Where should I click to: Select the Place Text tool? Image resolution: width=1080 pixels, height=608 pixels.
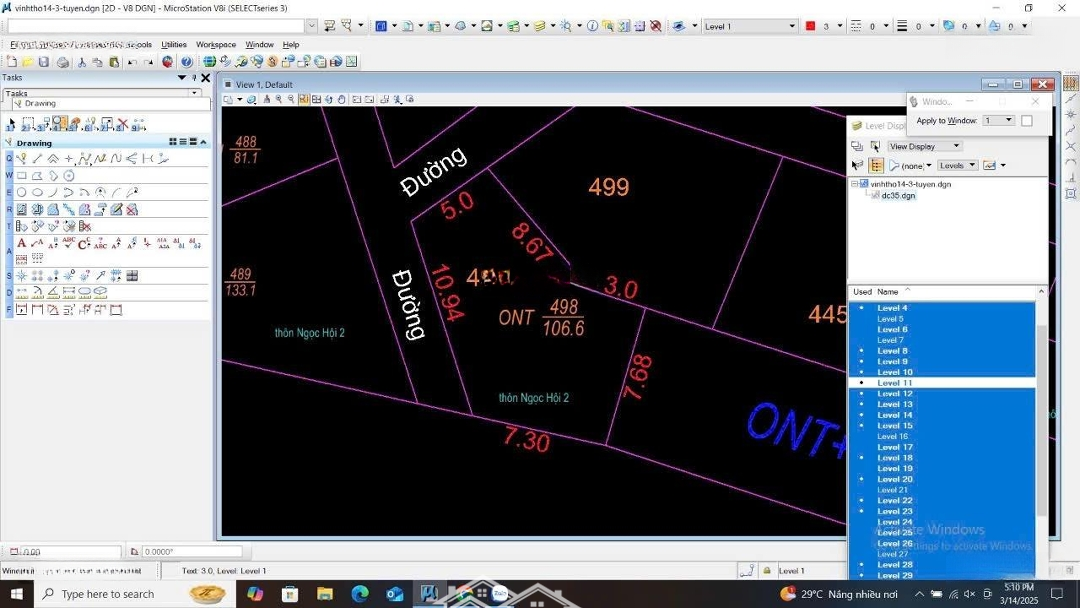tap(22, 243)
